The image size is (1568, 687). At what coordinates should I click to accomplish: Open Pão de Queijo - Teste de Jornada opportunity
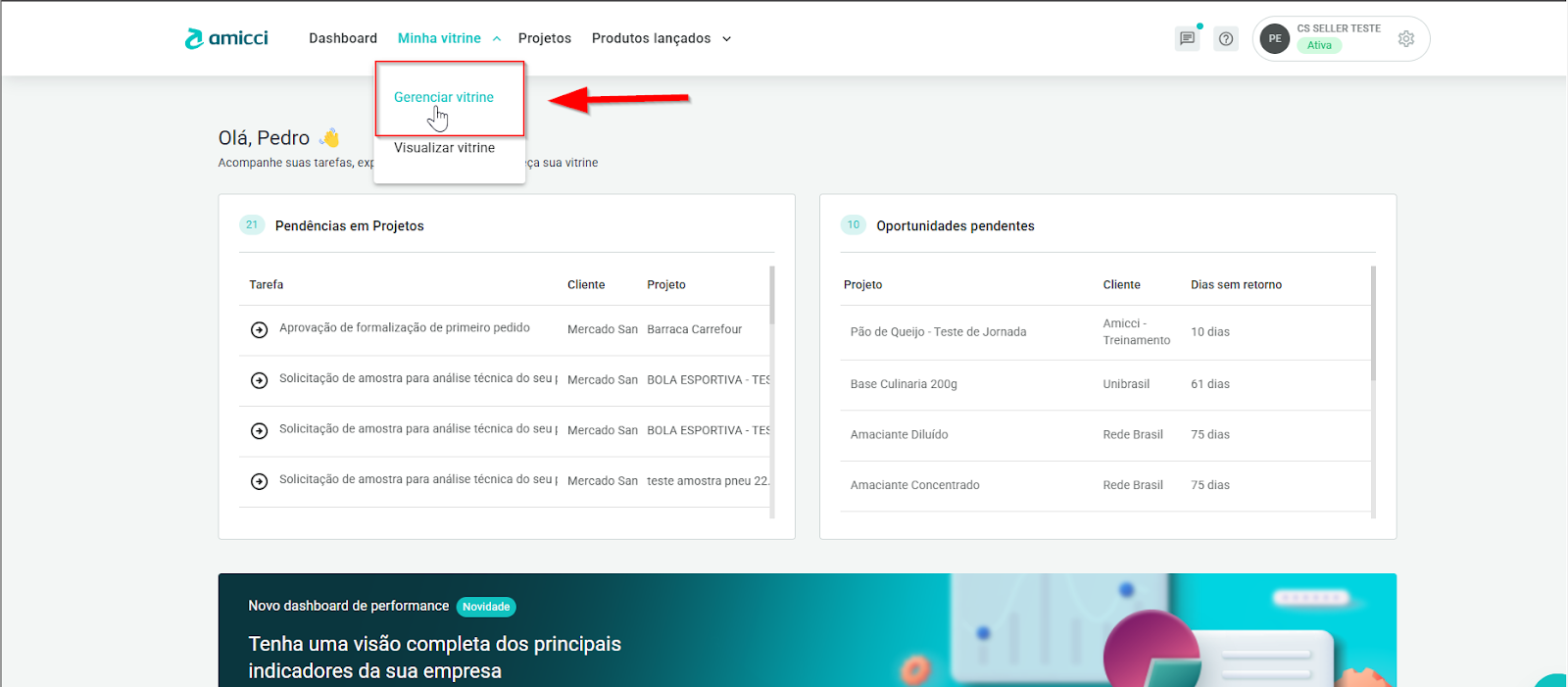[938, 332]
